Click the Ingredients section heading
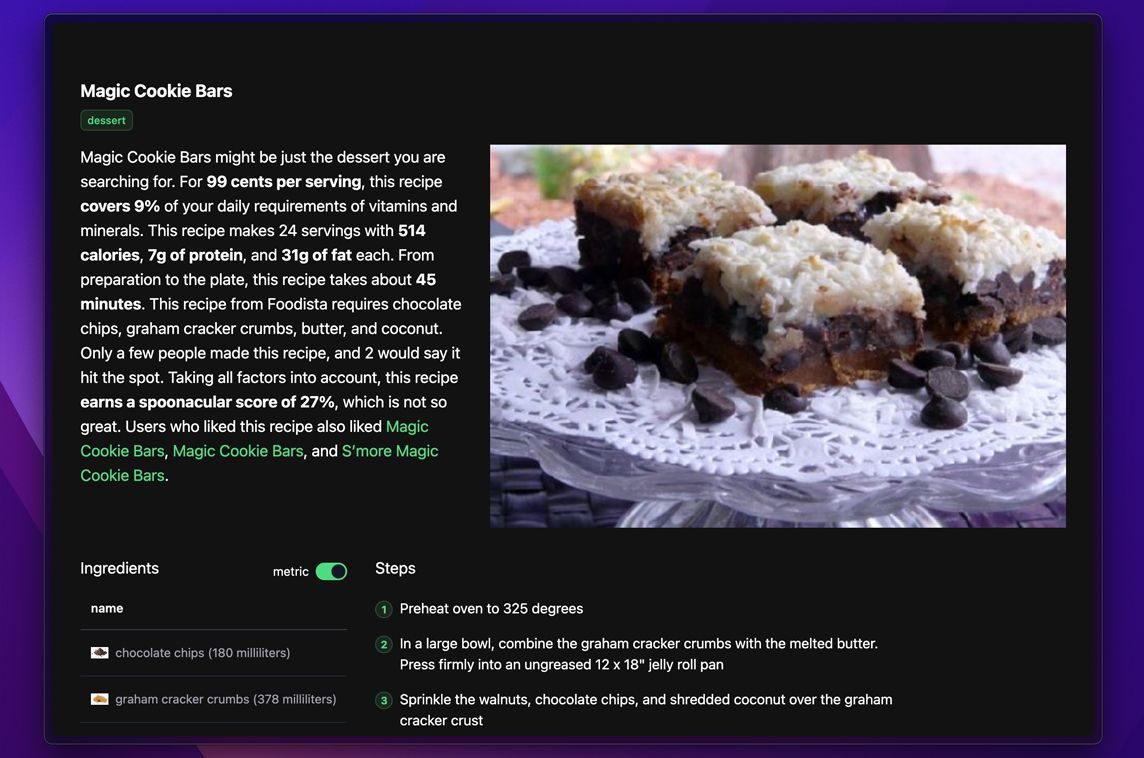The height and width of the screenshot is (758, 1144). point(120,568)
